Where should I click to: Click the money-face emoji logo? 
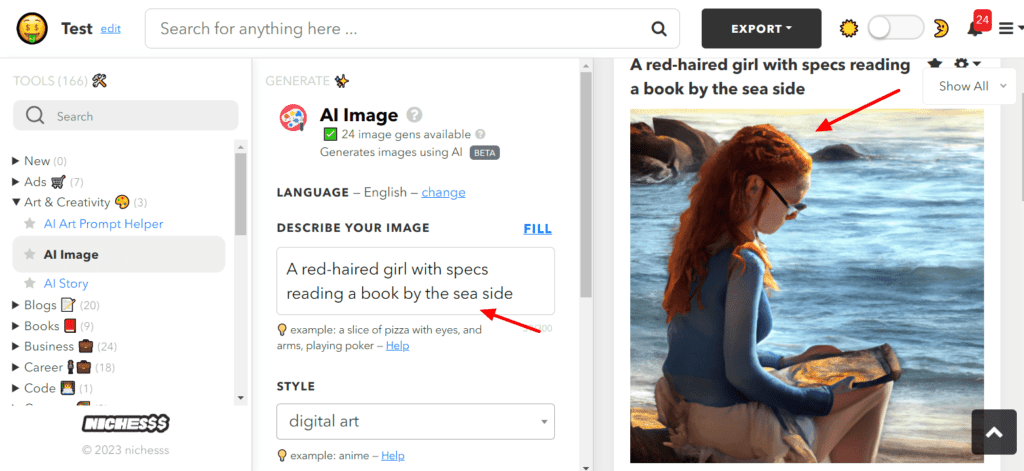click(32, 29)
